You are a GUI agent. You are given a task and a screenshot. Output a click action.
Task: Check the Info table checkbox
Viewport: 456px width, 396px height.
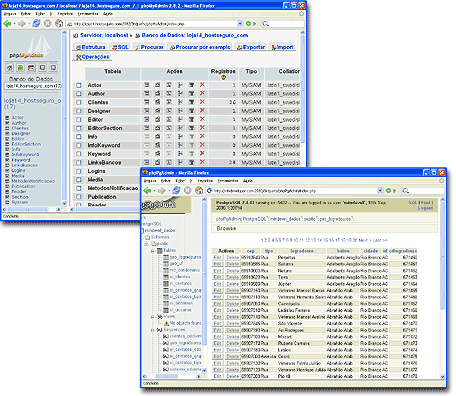tap(79, 137)
